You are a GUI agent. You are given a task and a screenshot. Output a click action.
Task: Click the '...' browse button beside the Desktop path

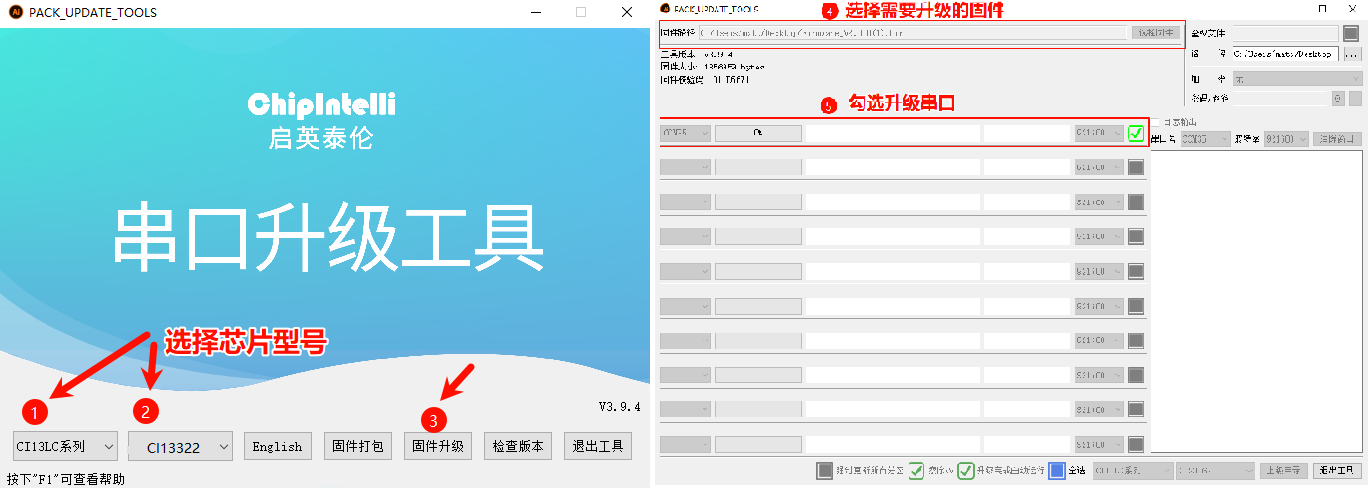[x=1352, y=54]
